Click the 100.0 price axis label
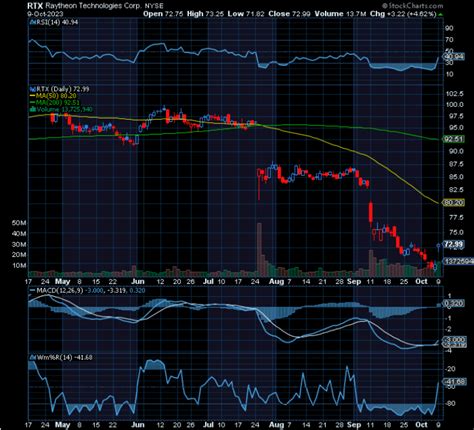The width and height of the screenshot is (474, 430). (x=455, y=105)
